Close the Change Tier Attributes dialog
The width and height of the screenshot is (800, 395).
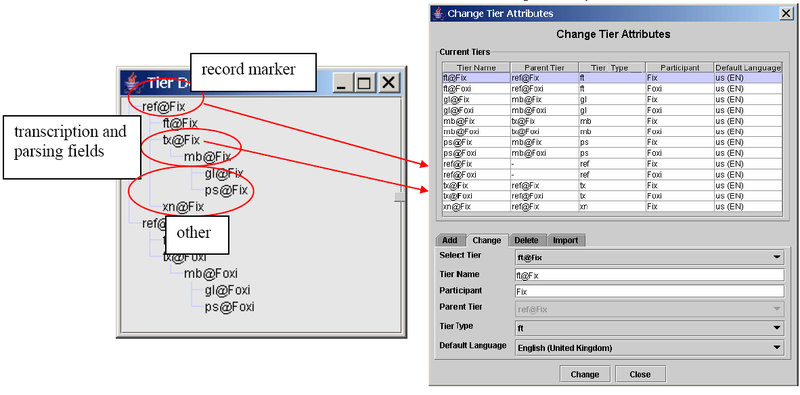pos(786,14)
